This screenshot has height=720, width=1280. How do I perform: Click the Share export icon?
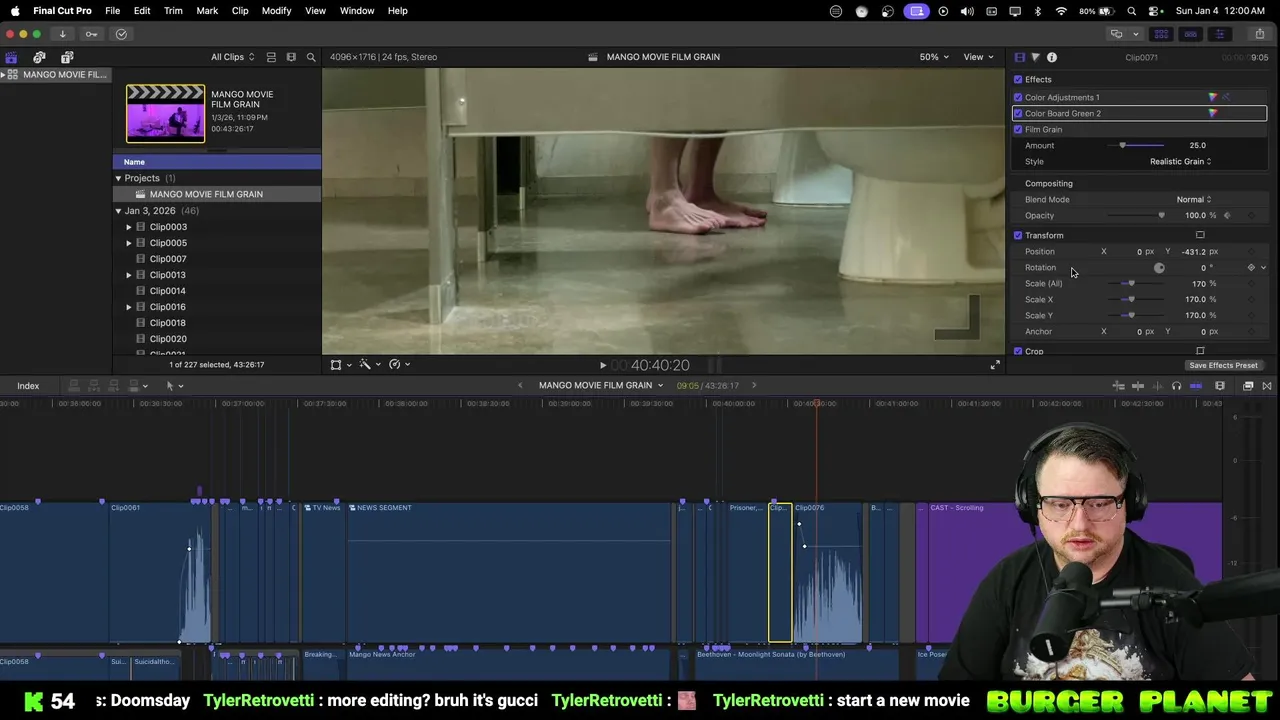[1260, 34]
